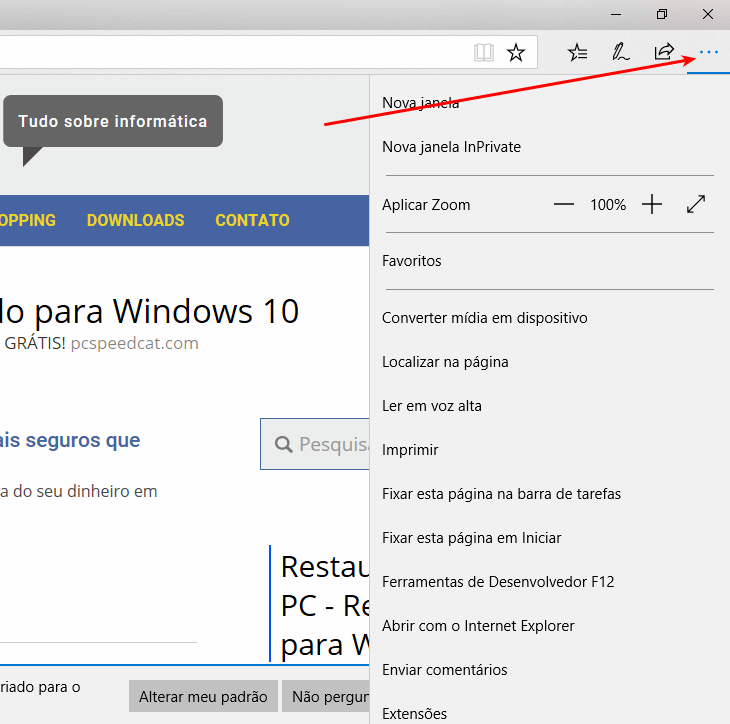Viewport: 730px width, 724px height.
Task: Open Favoritos from the menu
Action: (x=412, y=261)
